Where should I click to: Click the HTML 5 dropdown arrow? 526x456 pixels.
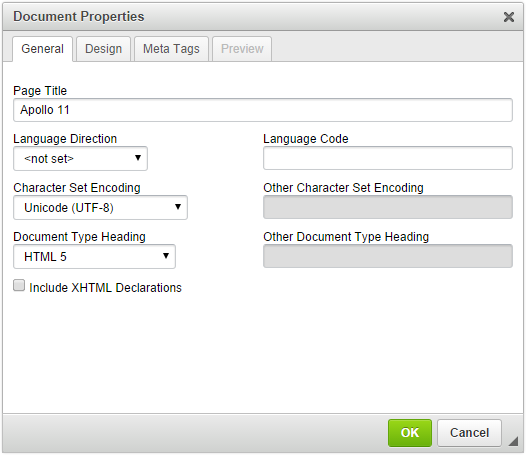(166, 256)
